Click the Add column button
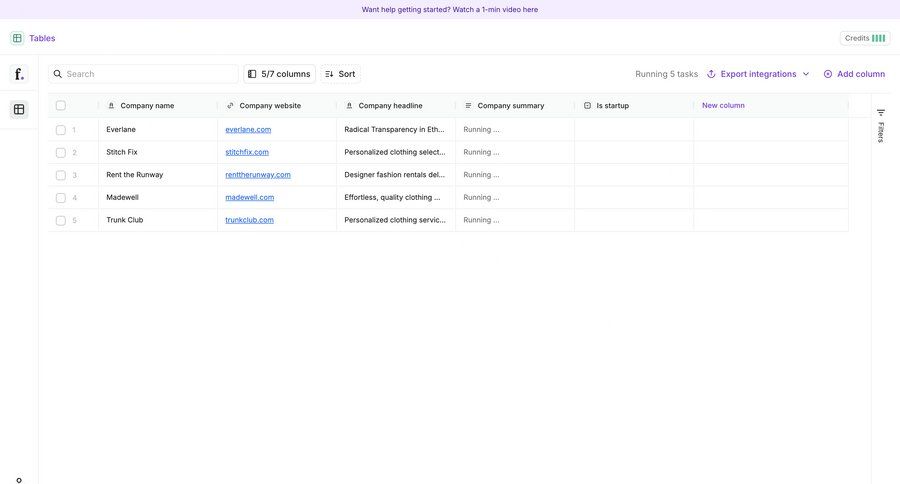This screenshot has width=900, height=484. click(x=854, y=74)
